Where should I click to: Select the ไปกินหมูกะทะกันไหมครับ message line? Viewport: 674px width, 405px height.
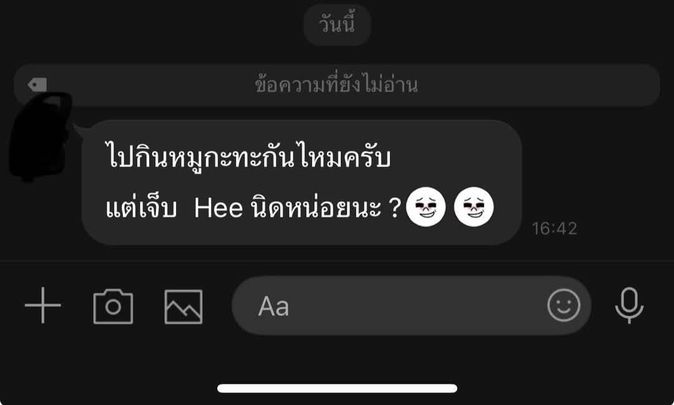click(x=248, y=156)
